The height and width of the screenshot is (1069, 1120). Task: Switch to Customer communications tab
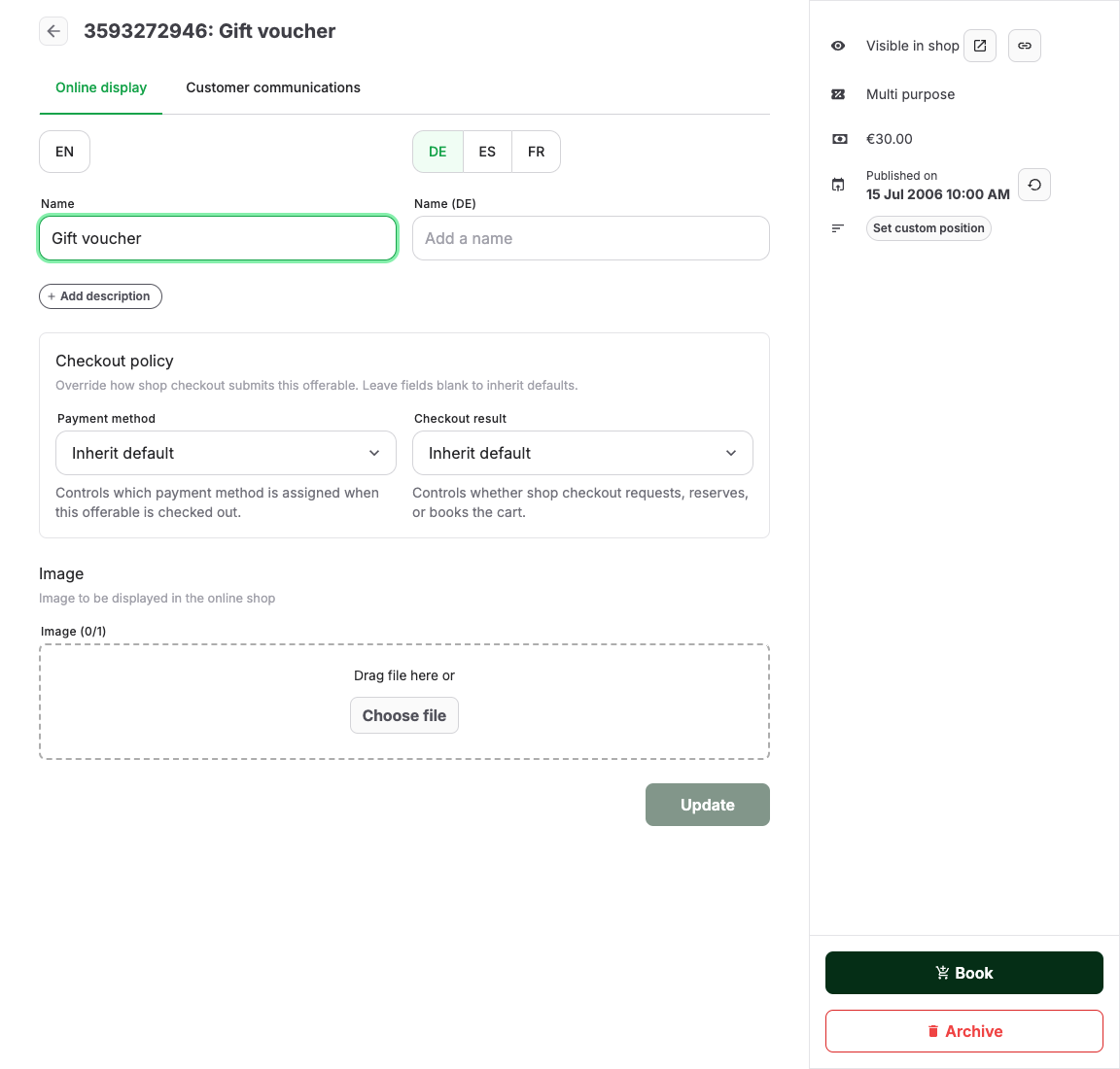pos(273,87)
